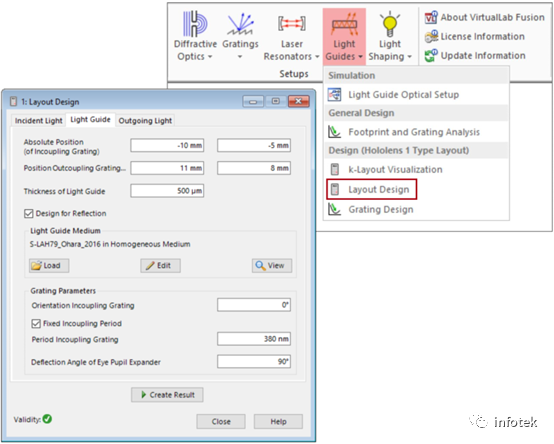554x444 pixels.
Task: Expand the Diffractive Optics dropdown arrow
Action: tap(210, 57)
